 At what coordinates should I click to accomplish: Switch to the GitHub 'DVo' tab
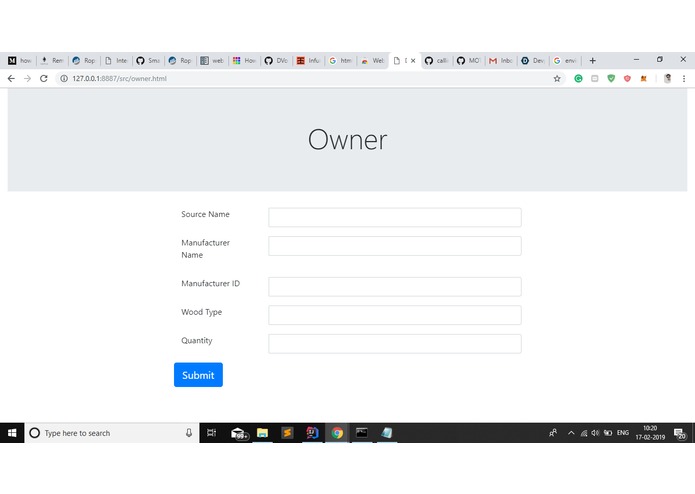[277, 61]
